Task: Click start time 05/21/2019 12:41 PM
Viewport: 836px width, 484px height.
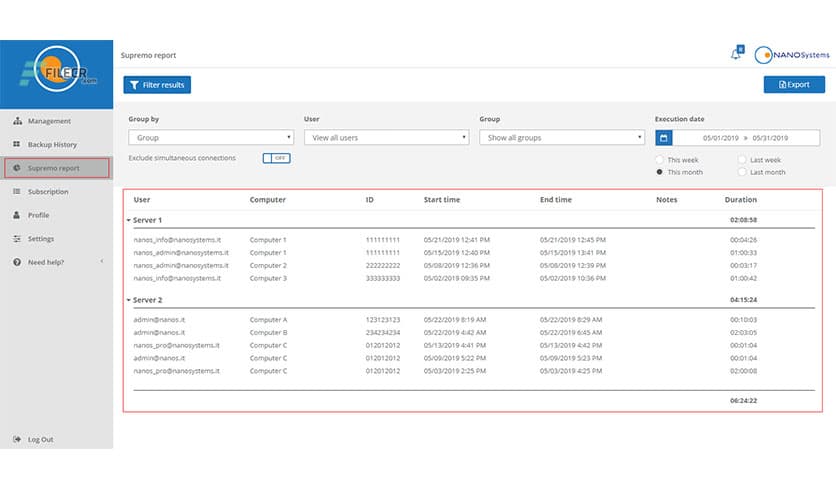Action: (x=456, y=240)
